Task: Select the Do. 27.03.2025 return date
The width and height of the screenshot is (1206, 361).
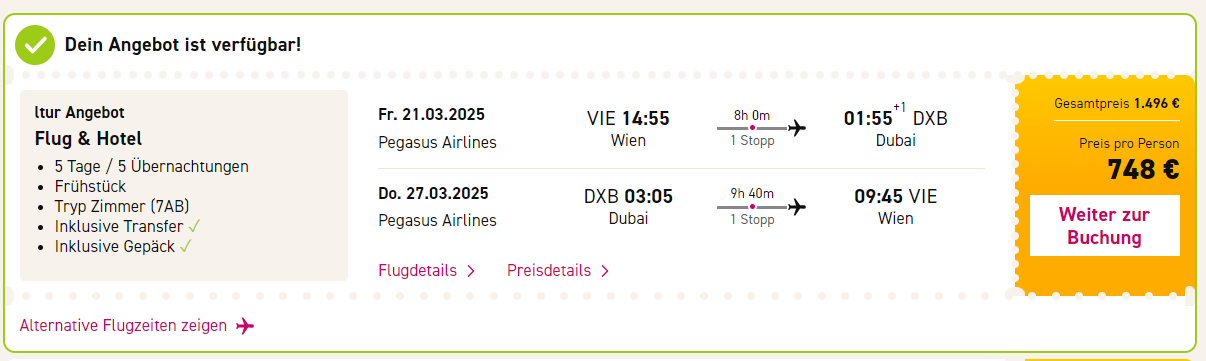Action: pyautogui.click(x=433, y=193)
